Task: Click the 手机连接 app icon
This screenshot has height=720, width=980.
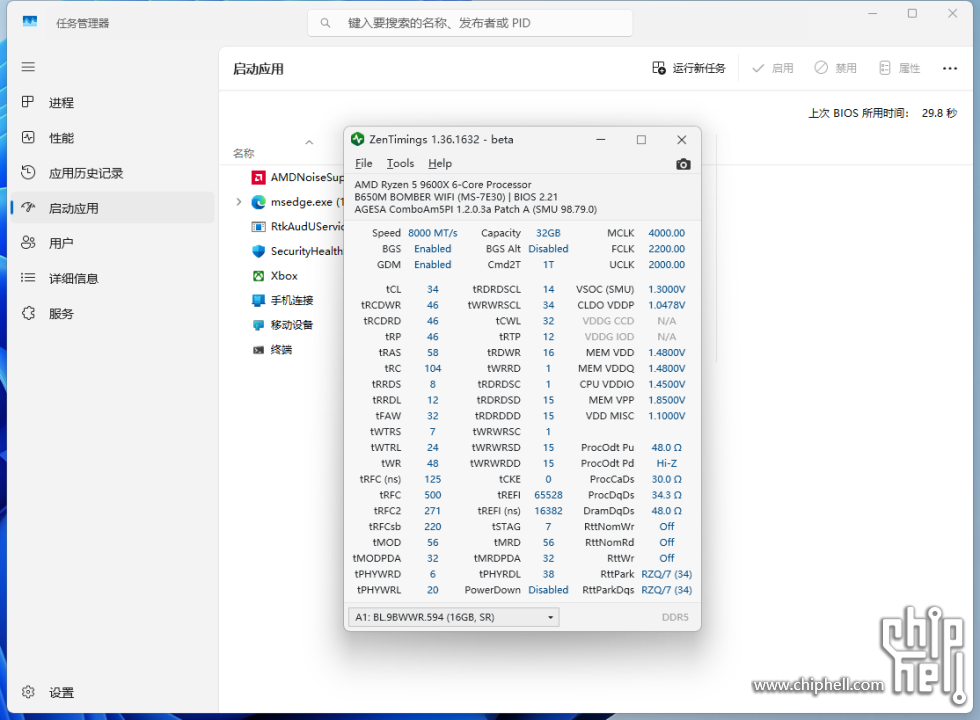Action: pyautogui.click(x=258, y=301)
